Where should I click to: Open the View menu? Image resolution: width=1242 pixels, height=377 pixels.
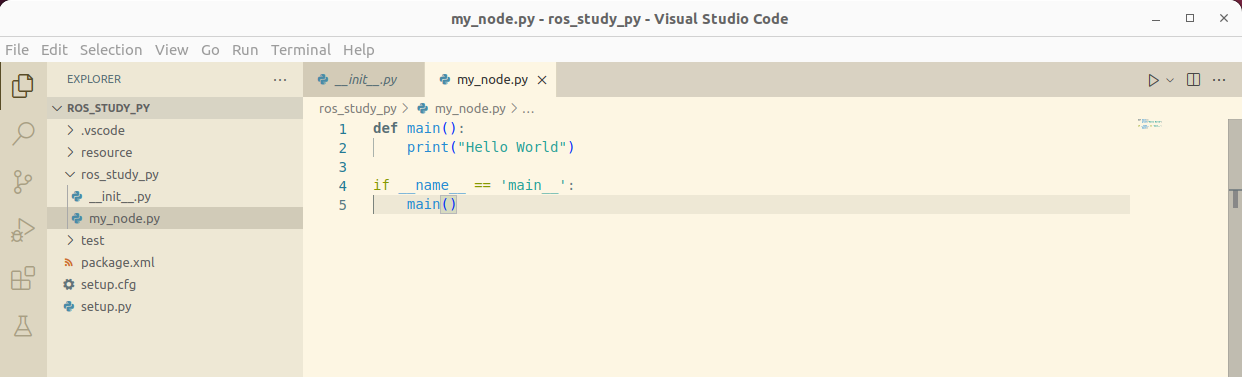(x=172, y=49)
